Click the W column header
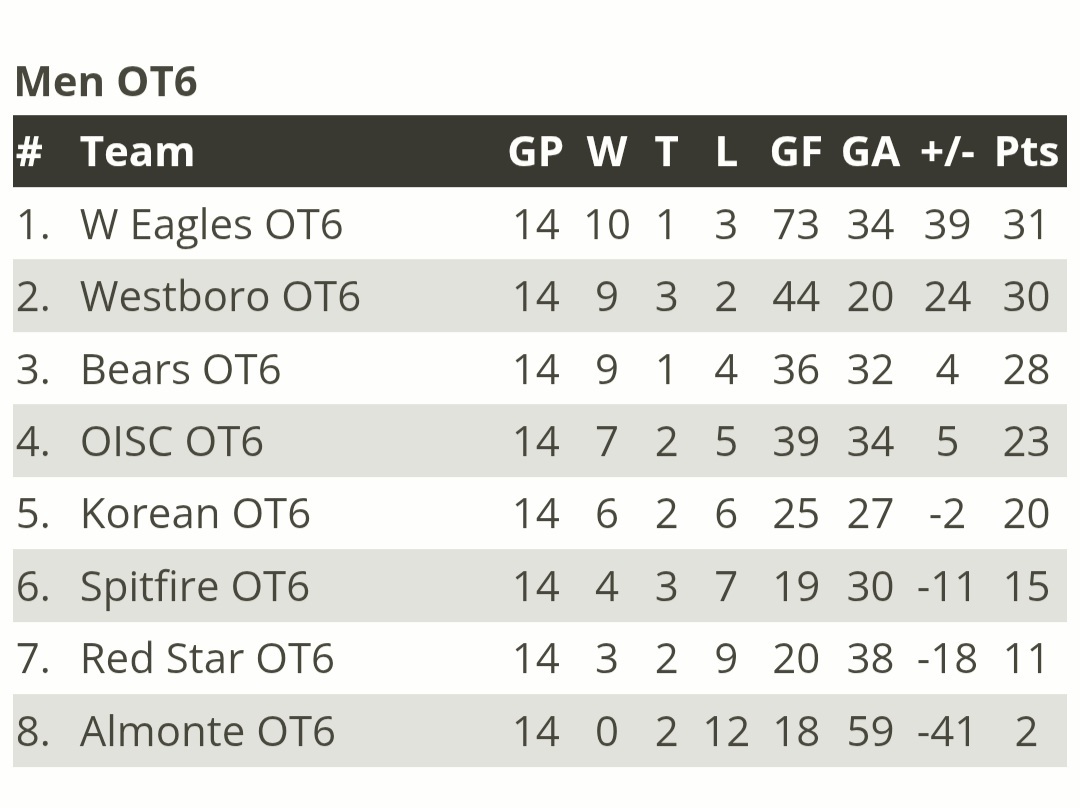The width and height of the screenshot is (1080, 808). 606,152
